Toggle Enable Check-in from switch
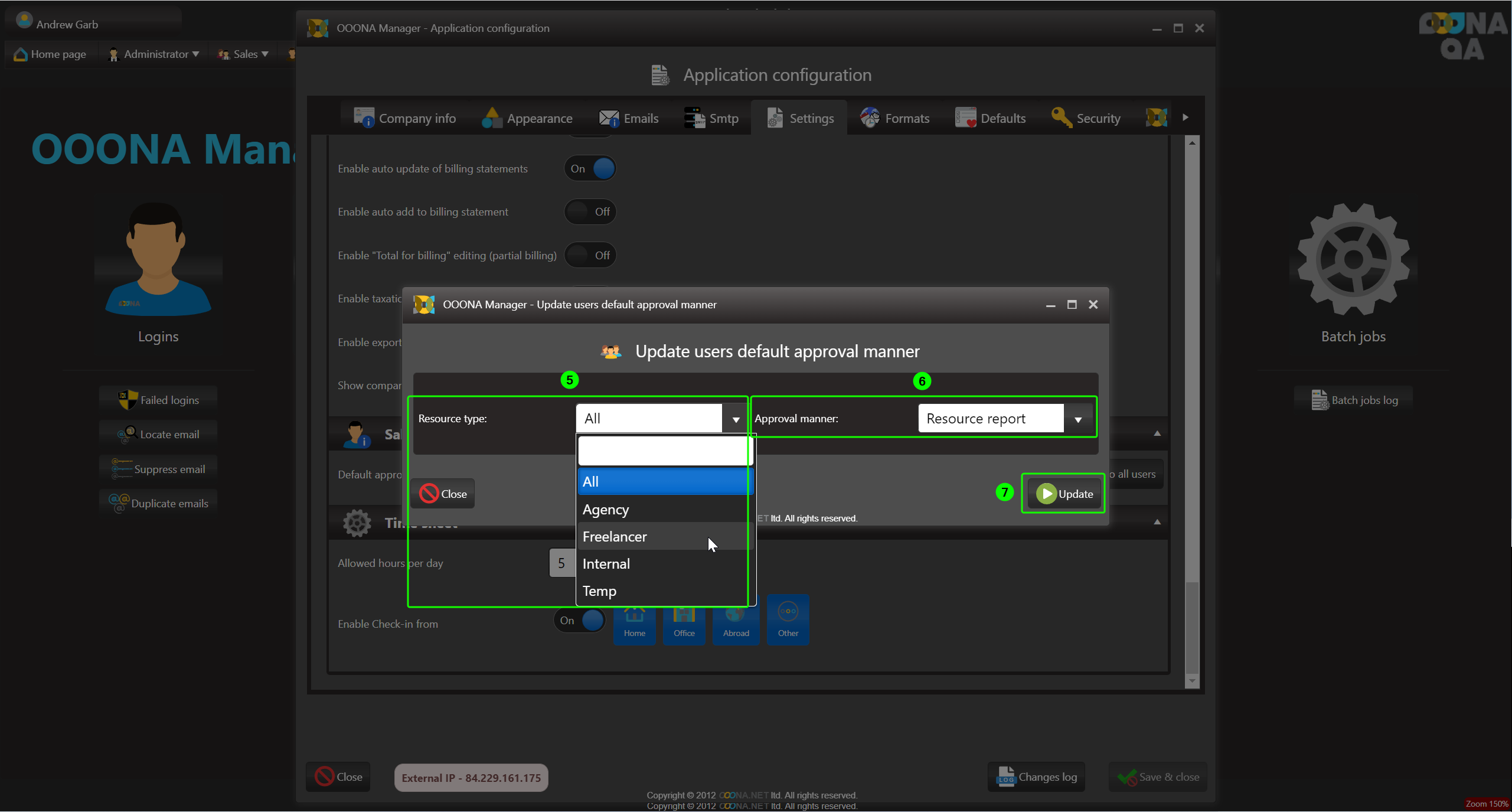The height and width of the screenshot is (812, 1512). pyautogui.click(x=580, y=621)
